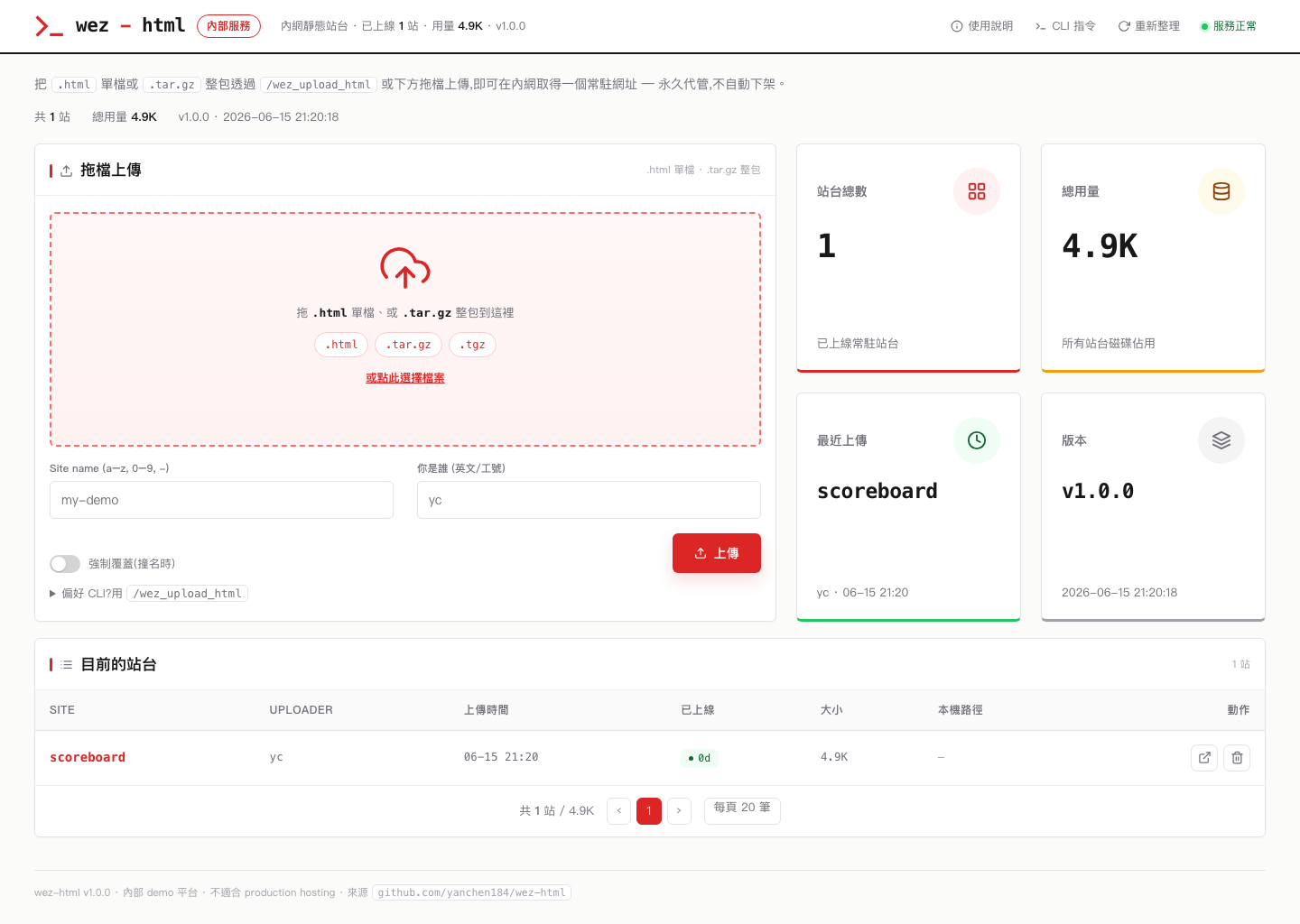Screen dimensions: 1300x924
Task: Click the 本機路徑 column header
Action: point(960,710)
